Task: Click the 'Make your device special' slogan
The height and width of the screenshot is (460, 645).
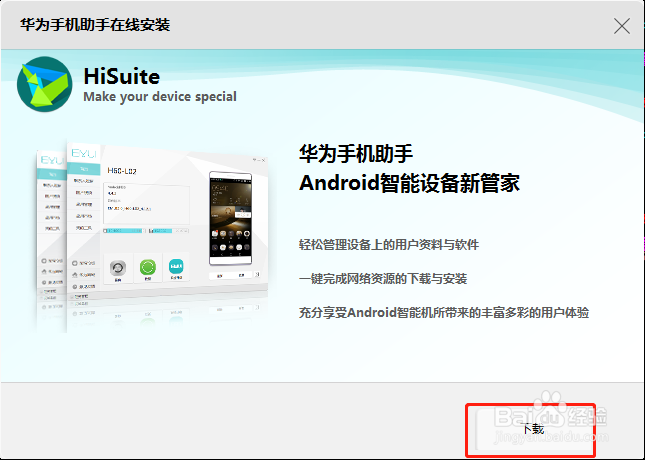Action: click(x=160, y=97)
